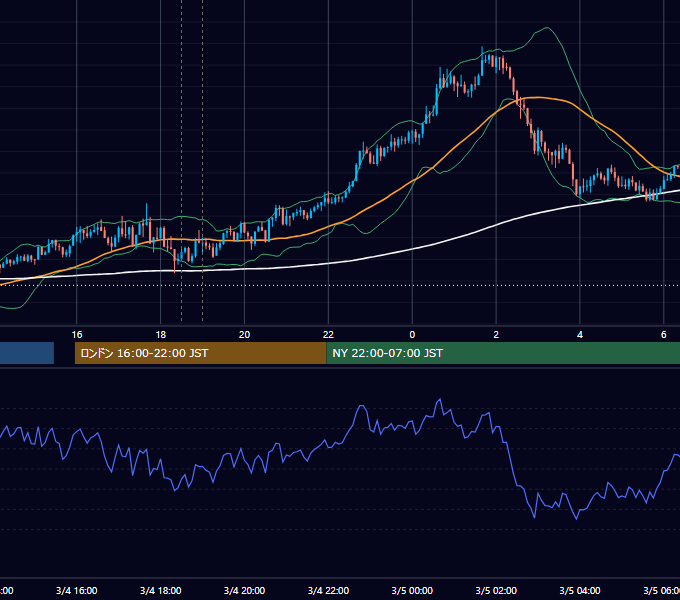680x600 pixels.
Task: Click the 2 hour label on upper axis
Action: [496, 335]
